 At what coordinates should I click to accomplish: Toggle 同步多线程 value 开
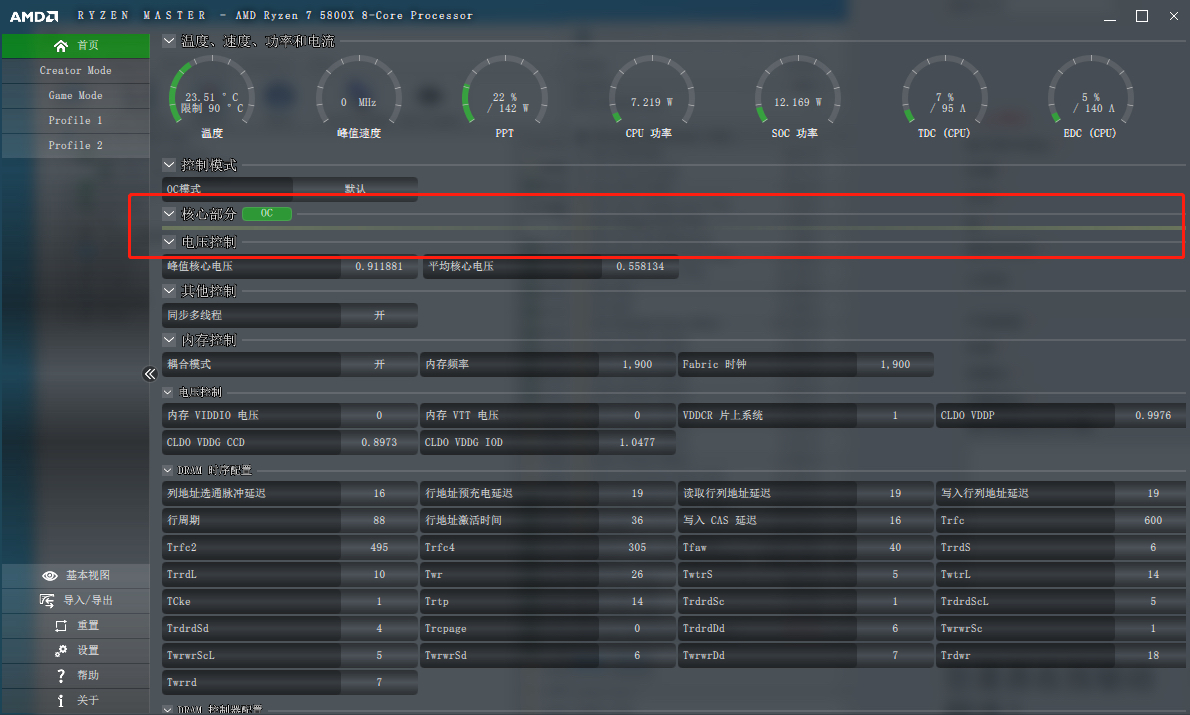(x=379, y=316)
